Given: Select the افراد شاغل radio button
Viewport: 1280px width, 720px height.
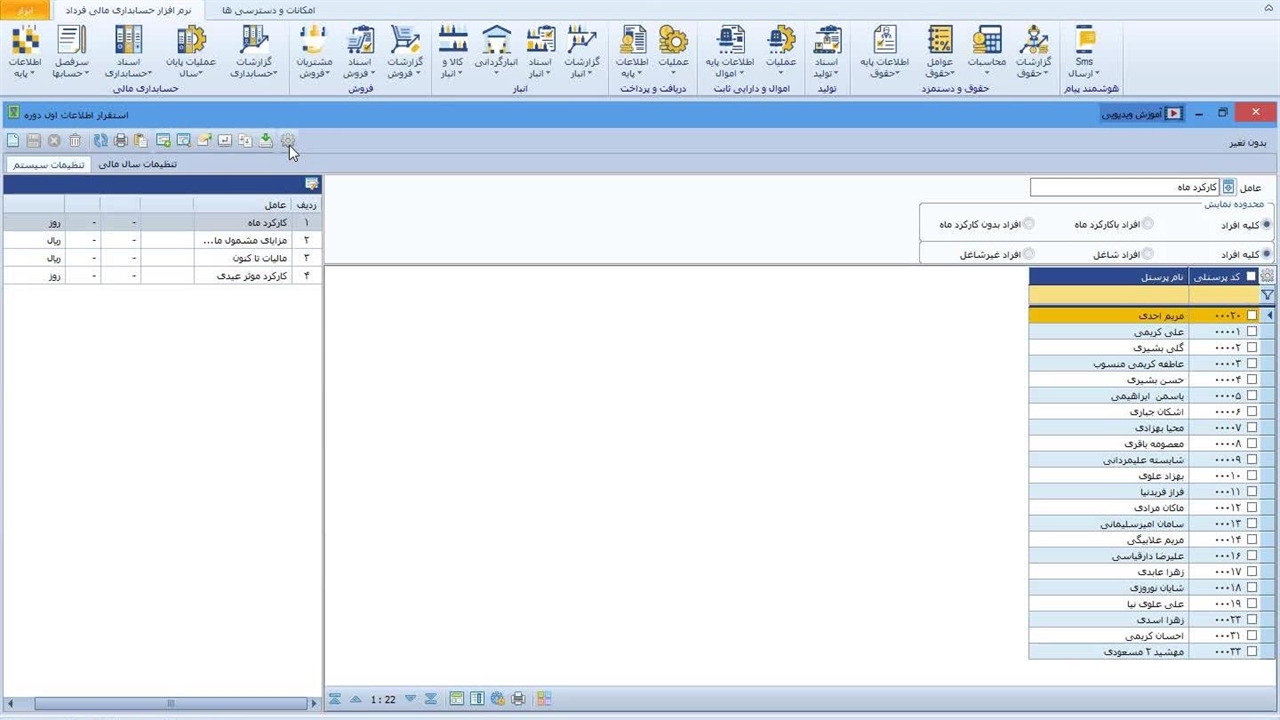Looking at the screenshot, I should (x=1147, y=254).
